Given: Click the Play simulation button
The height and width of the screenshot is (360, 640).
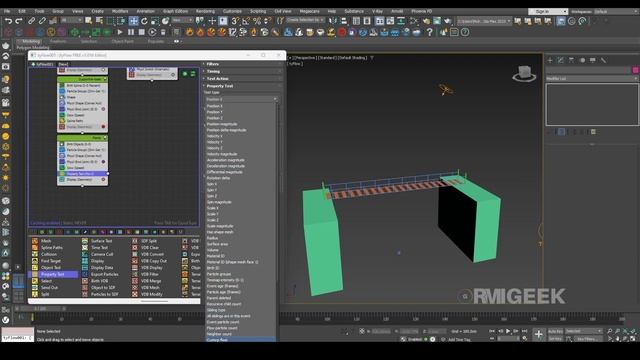Looking at the screenshot, I should tap(120, 32).
